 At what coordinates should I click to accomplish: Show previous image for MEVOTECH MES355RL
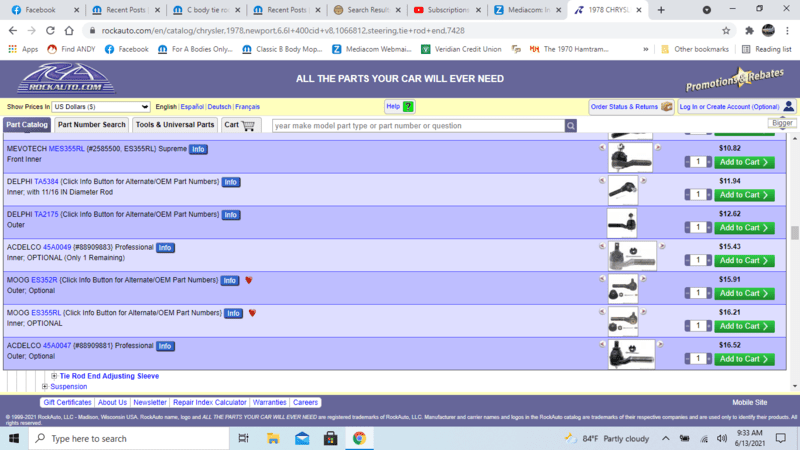(x=603, y=147)
